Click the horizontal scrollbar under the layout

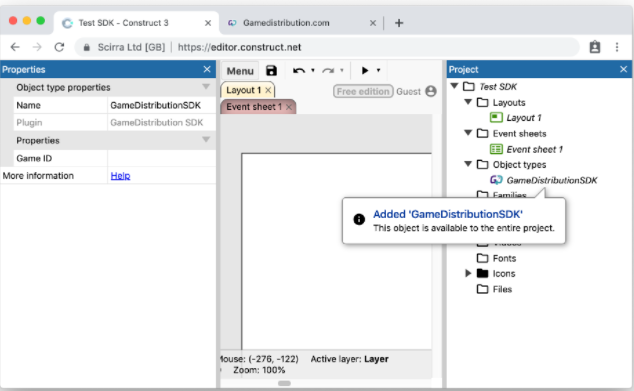284,383
